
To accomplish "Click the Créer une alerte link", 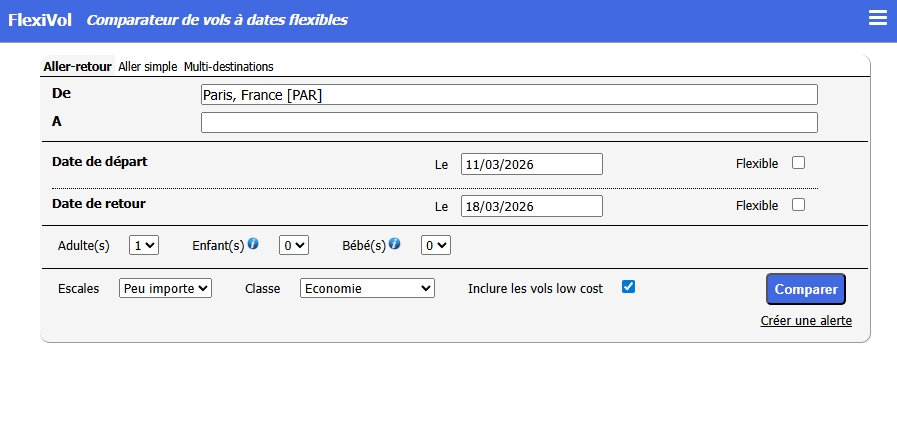I will coord(806,321).
